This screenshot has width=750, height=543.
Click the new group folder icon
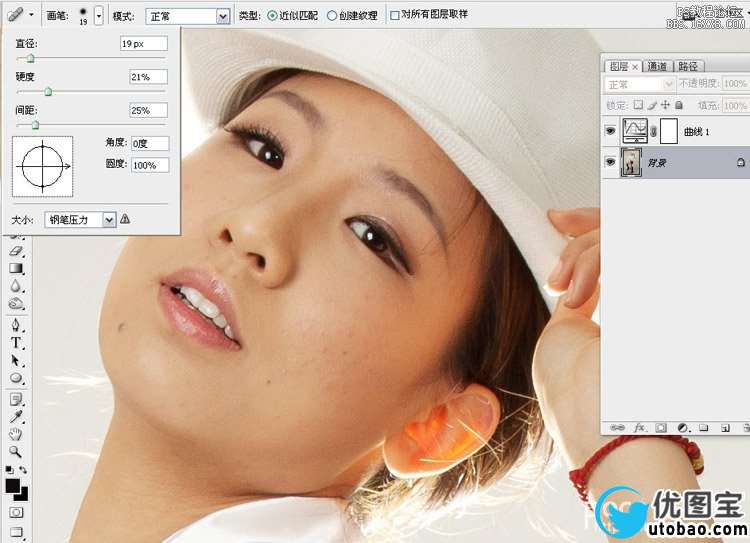(x=704, y=428)
